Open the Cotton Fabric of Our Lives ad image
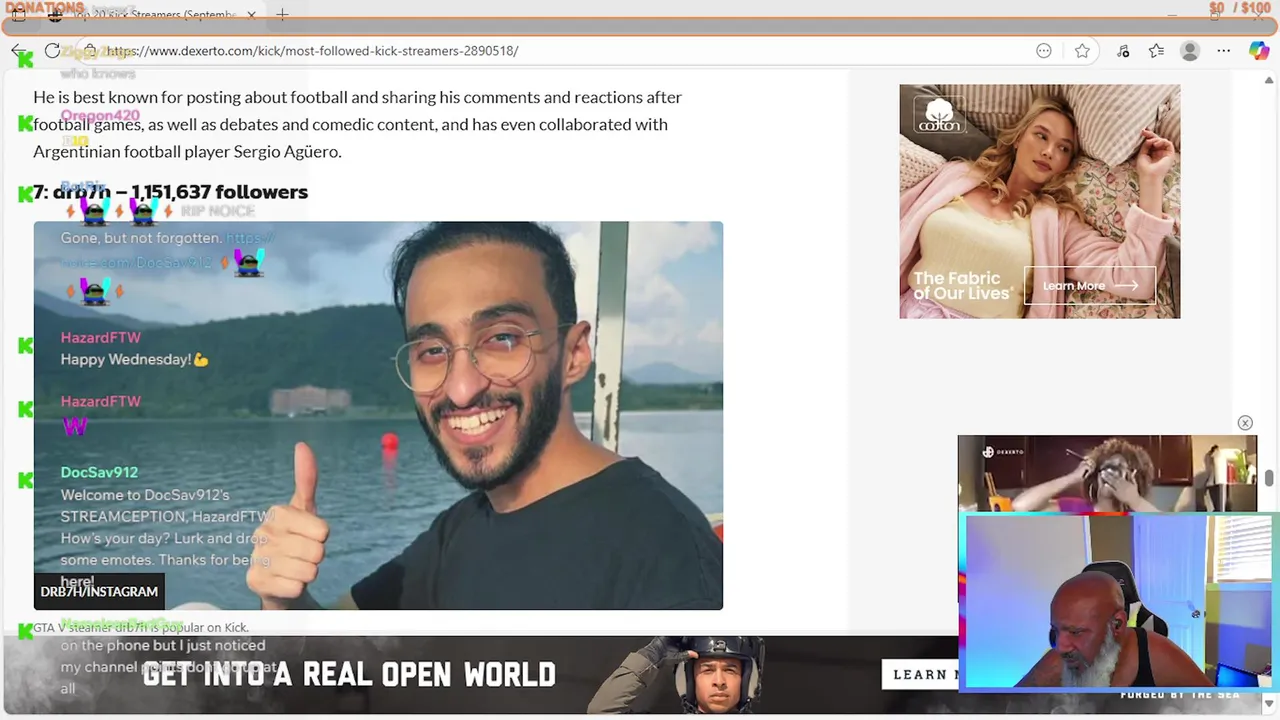The width and height of the screenshot is (1280, 720). pyautogui.click(x=1040, y=201)
